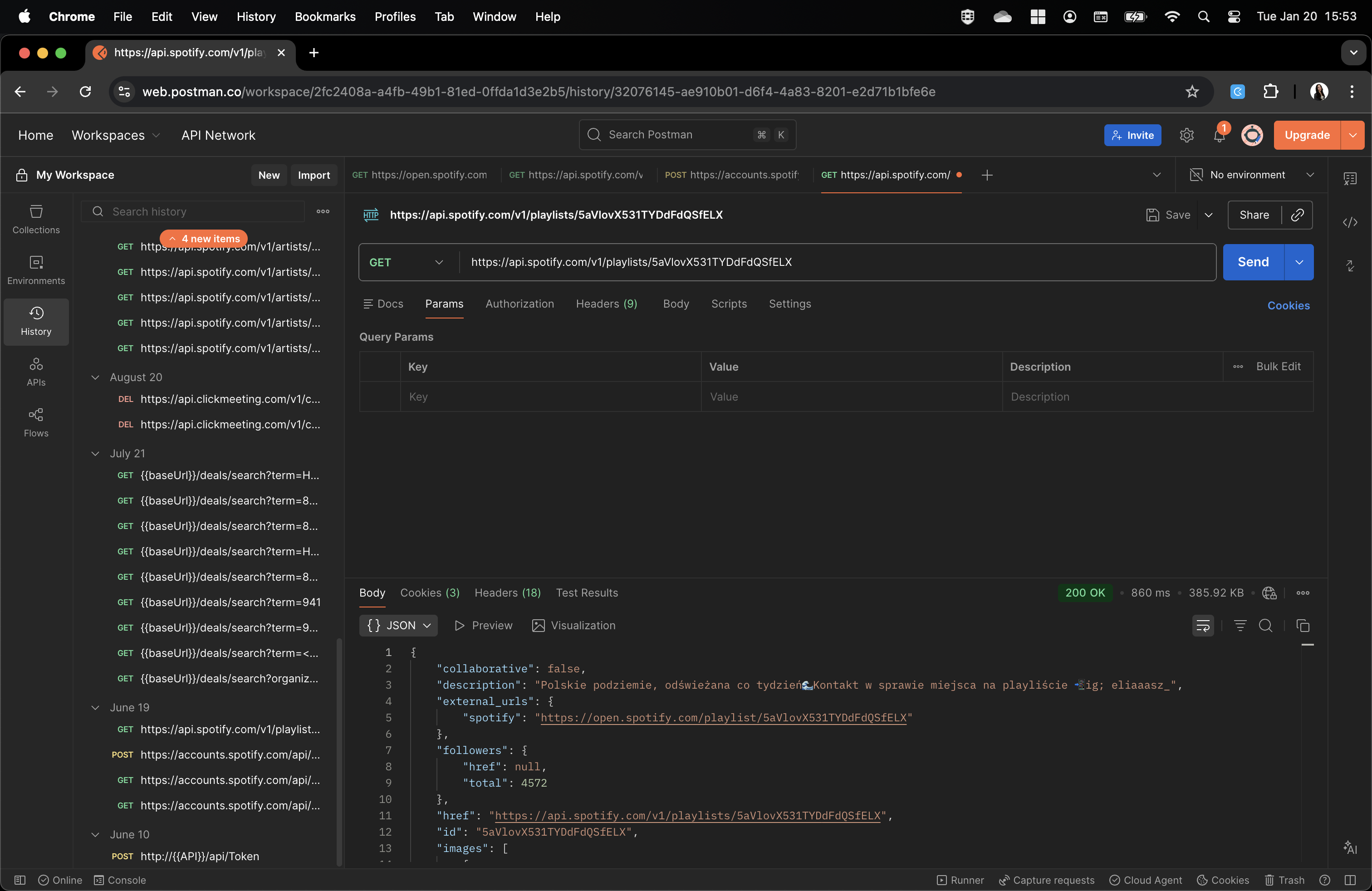
Task: Open response more options menu
Action: point(1303,592)
